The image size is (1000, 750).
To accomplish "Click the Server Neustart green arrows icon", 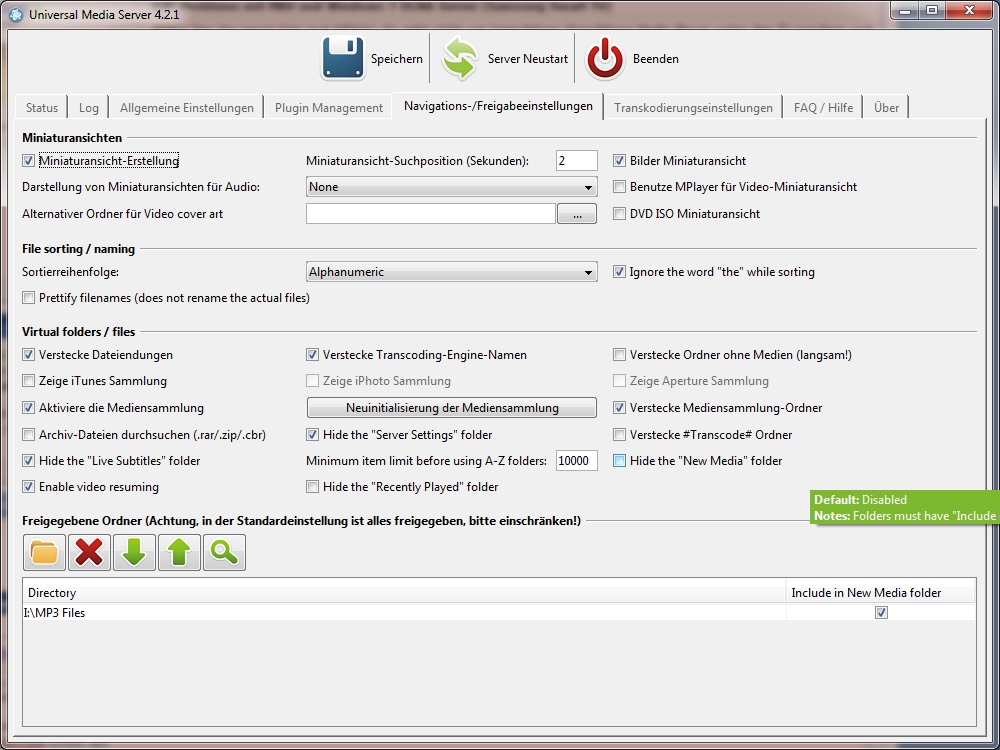I will coord(459,59).
